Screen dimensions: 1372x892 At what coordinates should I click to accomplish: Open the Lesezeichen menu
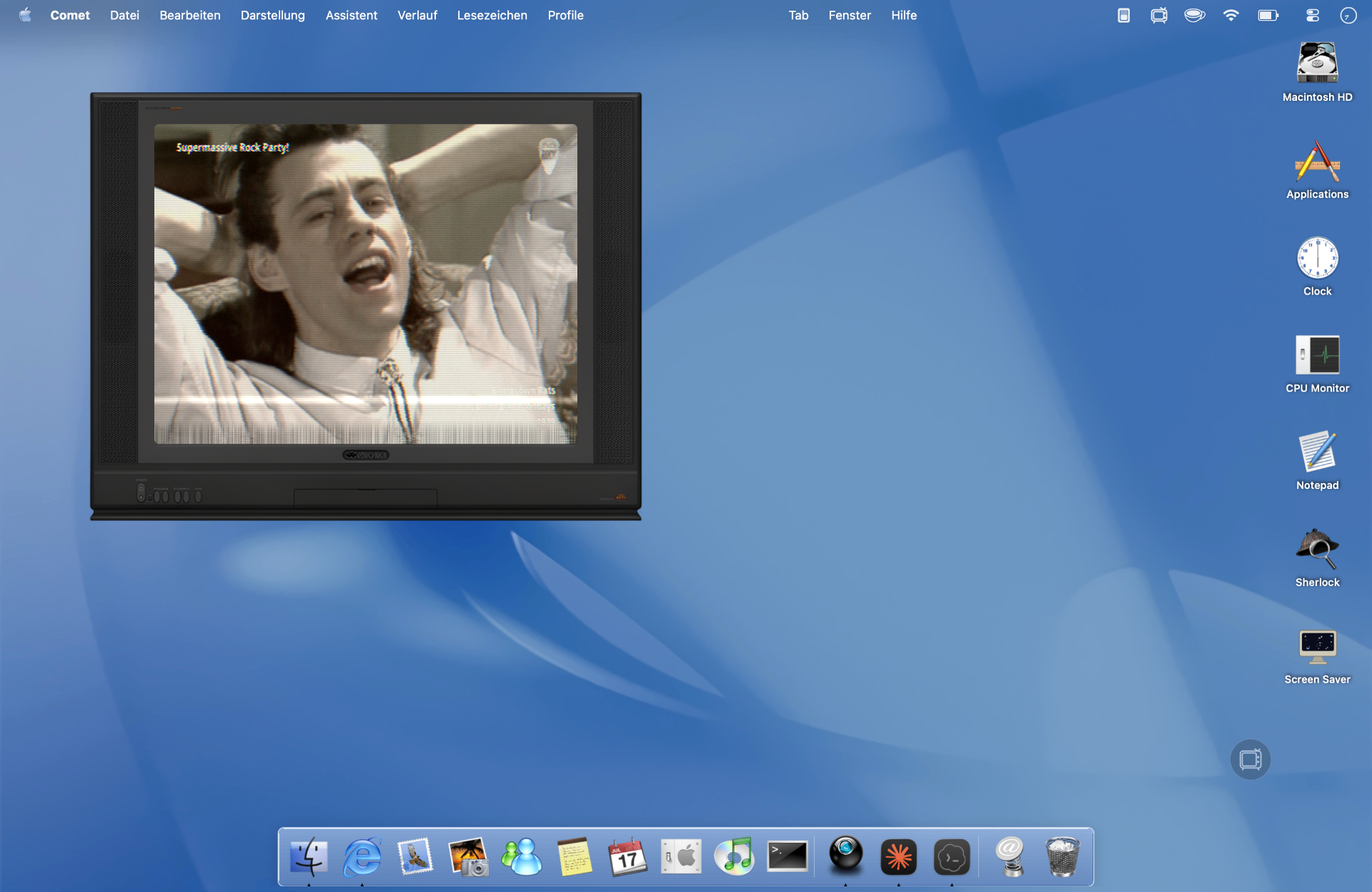[492, 15]
